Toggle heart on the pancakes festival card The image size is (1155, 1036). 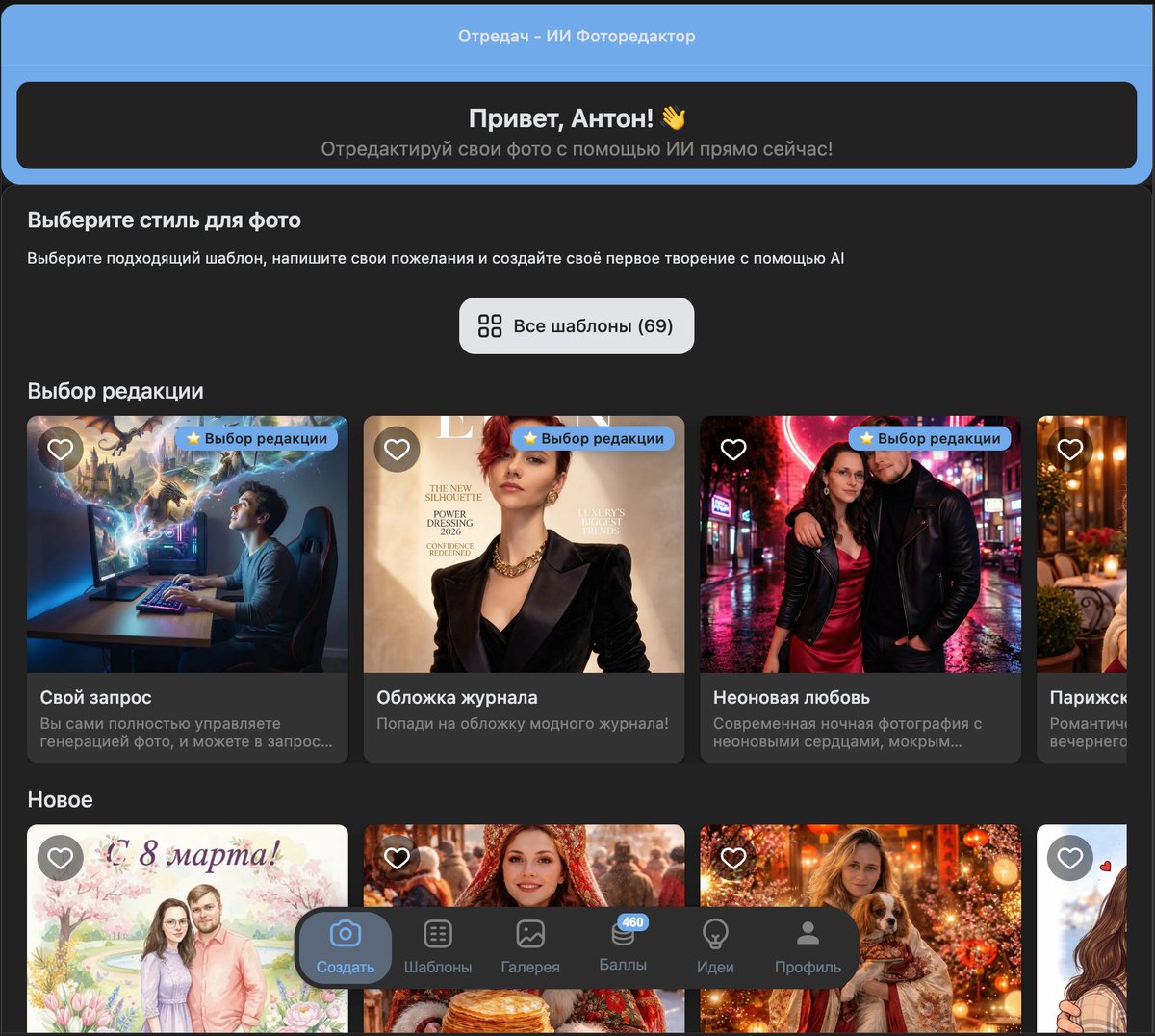click(x=398, y=858)
